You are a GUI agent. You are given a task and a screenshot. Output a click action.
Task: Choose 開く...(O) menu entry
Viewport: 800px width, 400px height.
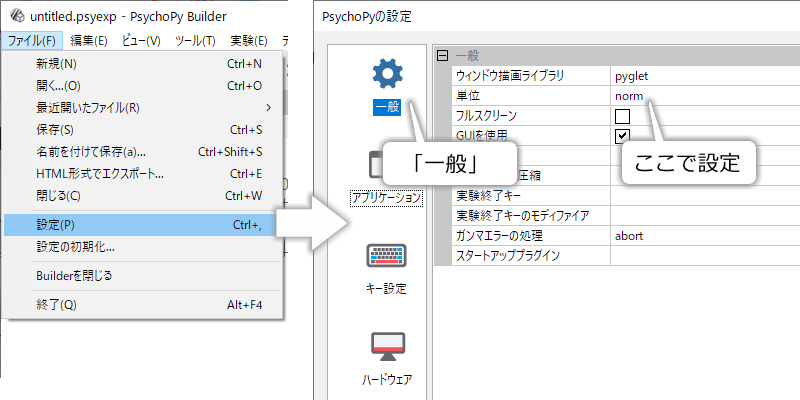143,86
